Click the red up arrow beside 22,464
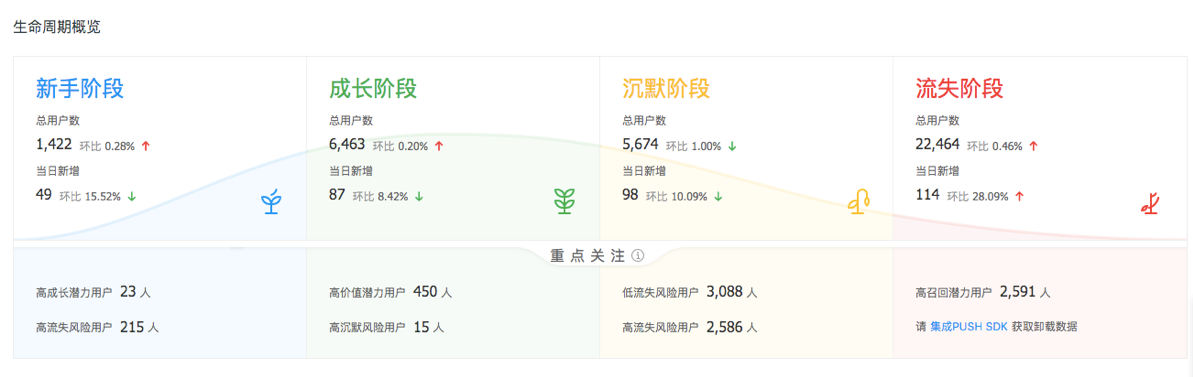Viewport: 1193px width, 377px height. point(1033,146)
